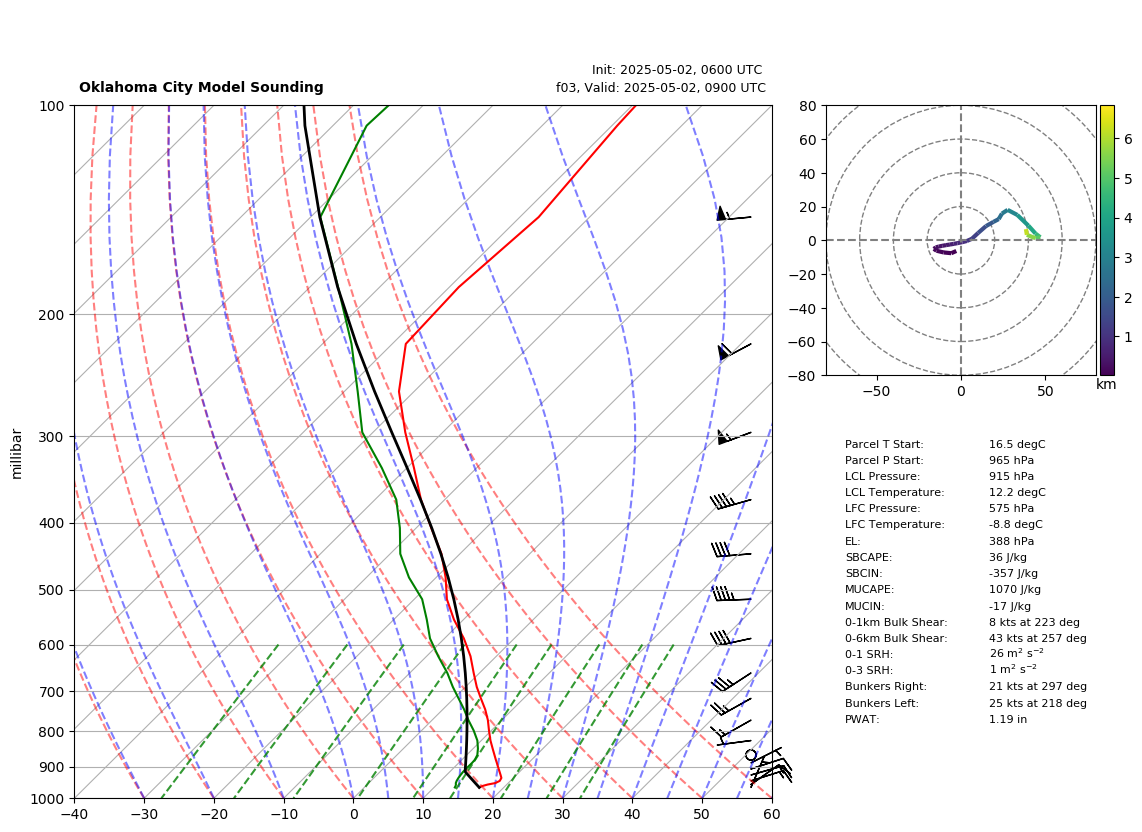Screen dimensions: 1142x832
Task: Click the 'EL:' label
Action: click(853, 541)
